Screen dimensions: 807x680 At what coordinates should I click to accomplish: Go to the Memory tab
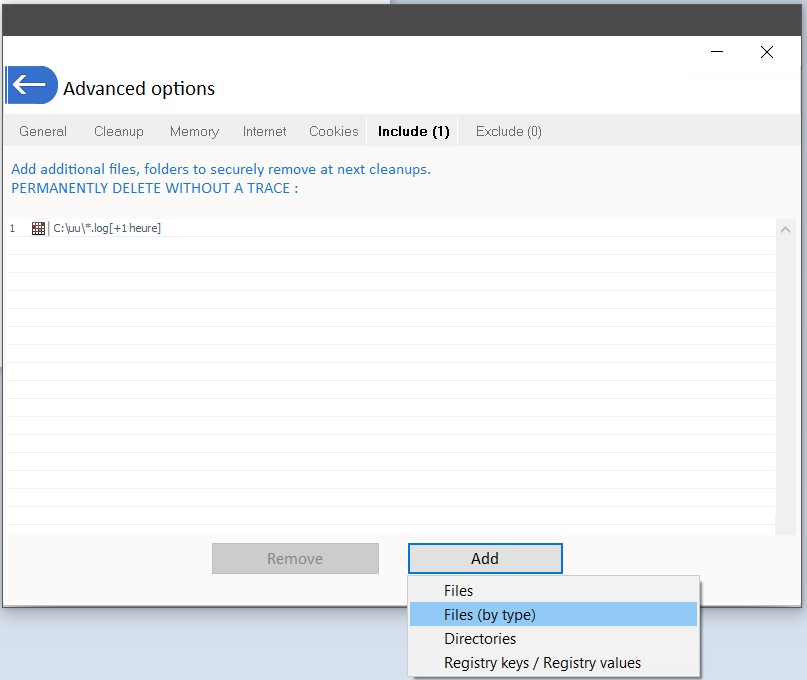[194, 131]
